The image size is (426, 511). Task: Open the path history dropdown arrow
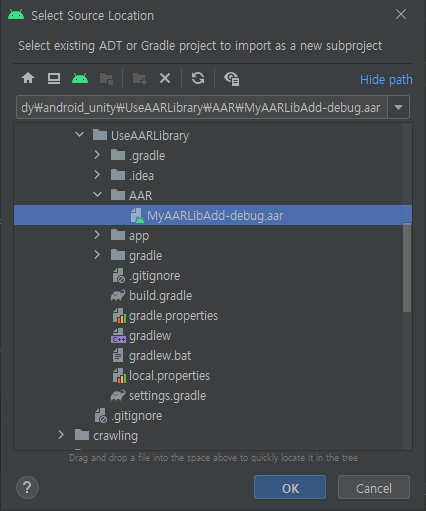click(x=398, y=107)
